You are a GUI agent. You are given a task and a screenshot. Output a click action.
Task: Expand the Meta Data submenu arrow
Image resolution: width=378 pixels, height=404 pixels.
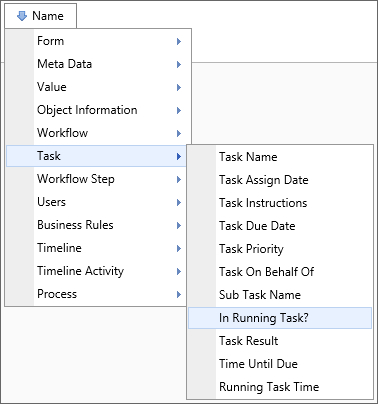coord(179,64)
